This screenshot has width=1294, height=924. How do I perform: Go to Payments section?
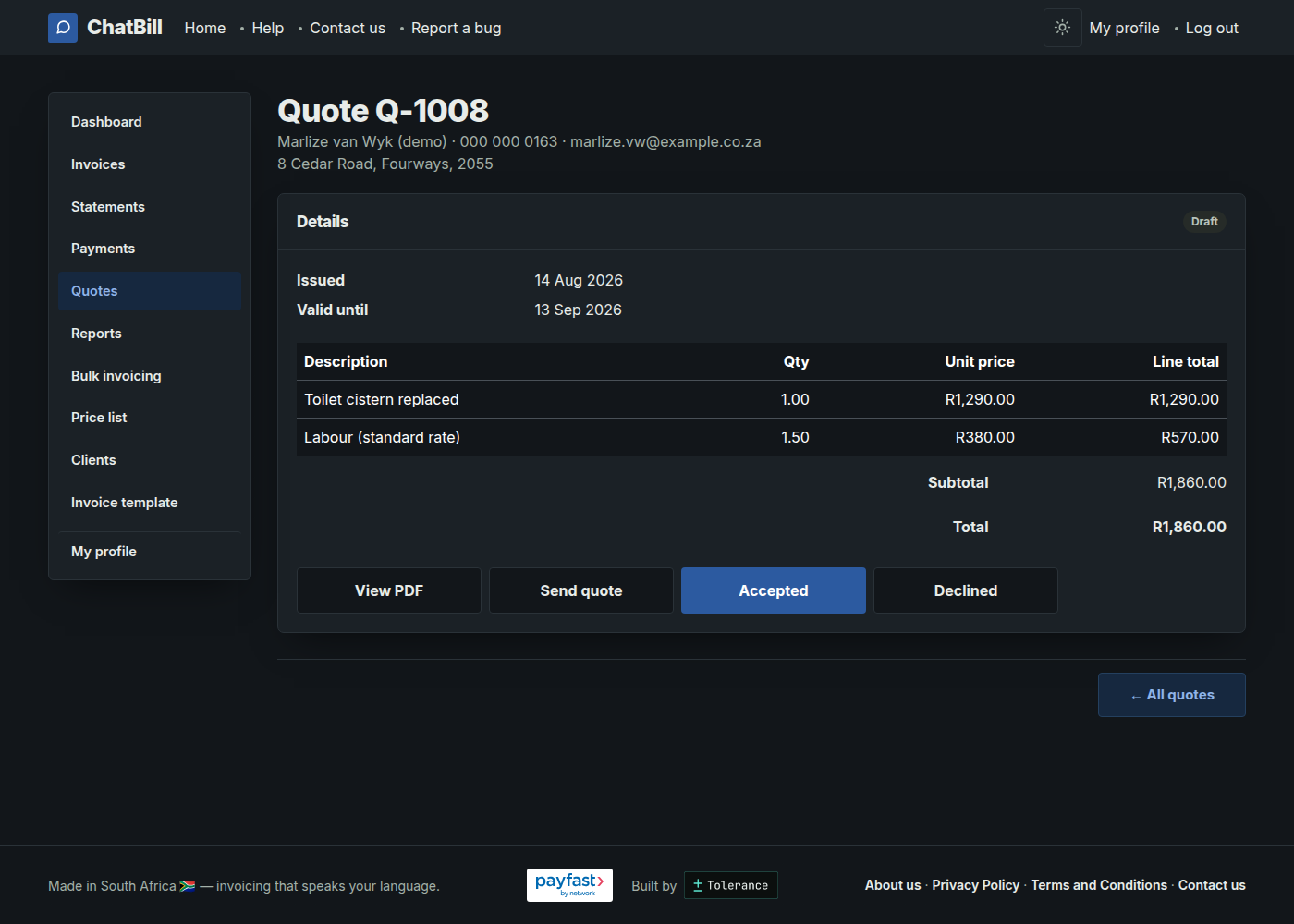(x=150, y=249)
